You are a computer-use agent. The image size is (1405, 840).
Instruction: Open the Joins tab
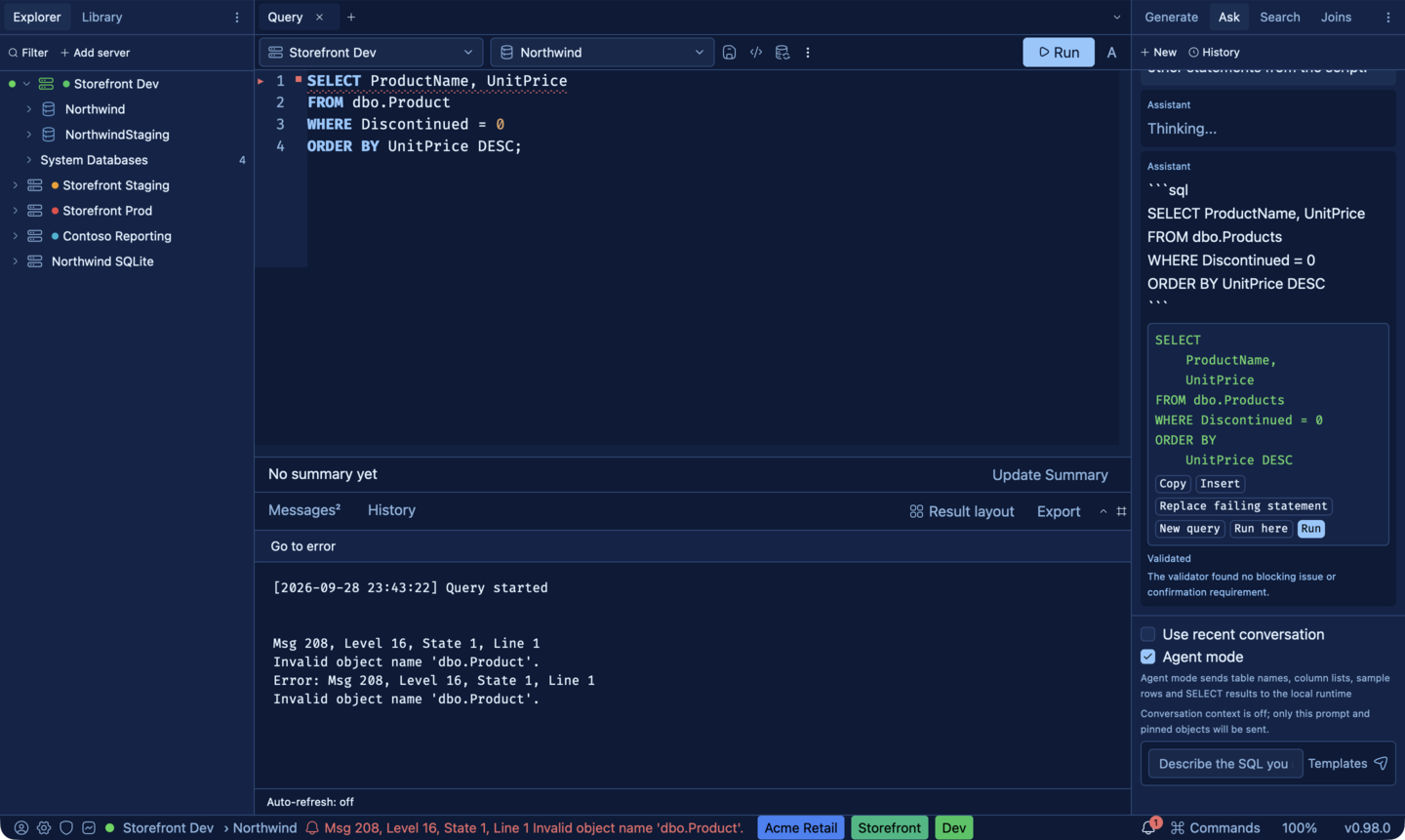pyautogui.click(x=1336, y=18)
